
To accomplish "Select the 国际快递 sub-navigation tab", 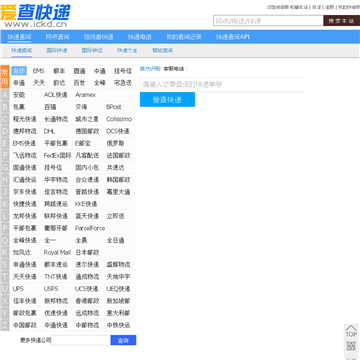I will 57,50.
